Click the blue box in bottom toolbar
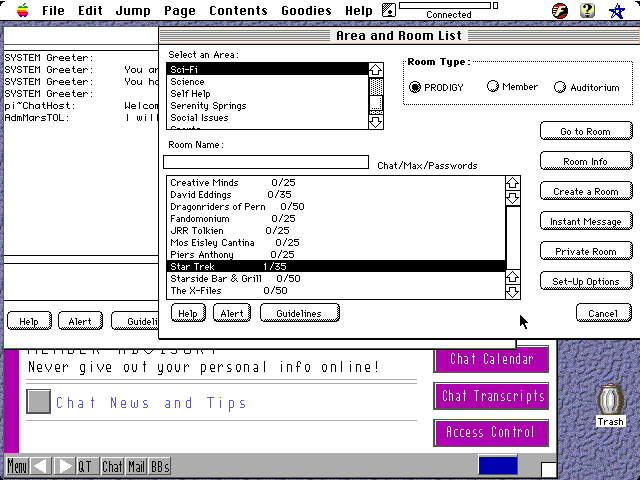The width and height of the screenshot is (642, 480). tap(497, 466)
